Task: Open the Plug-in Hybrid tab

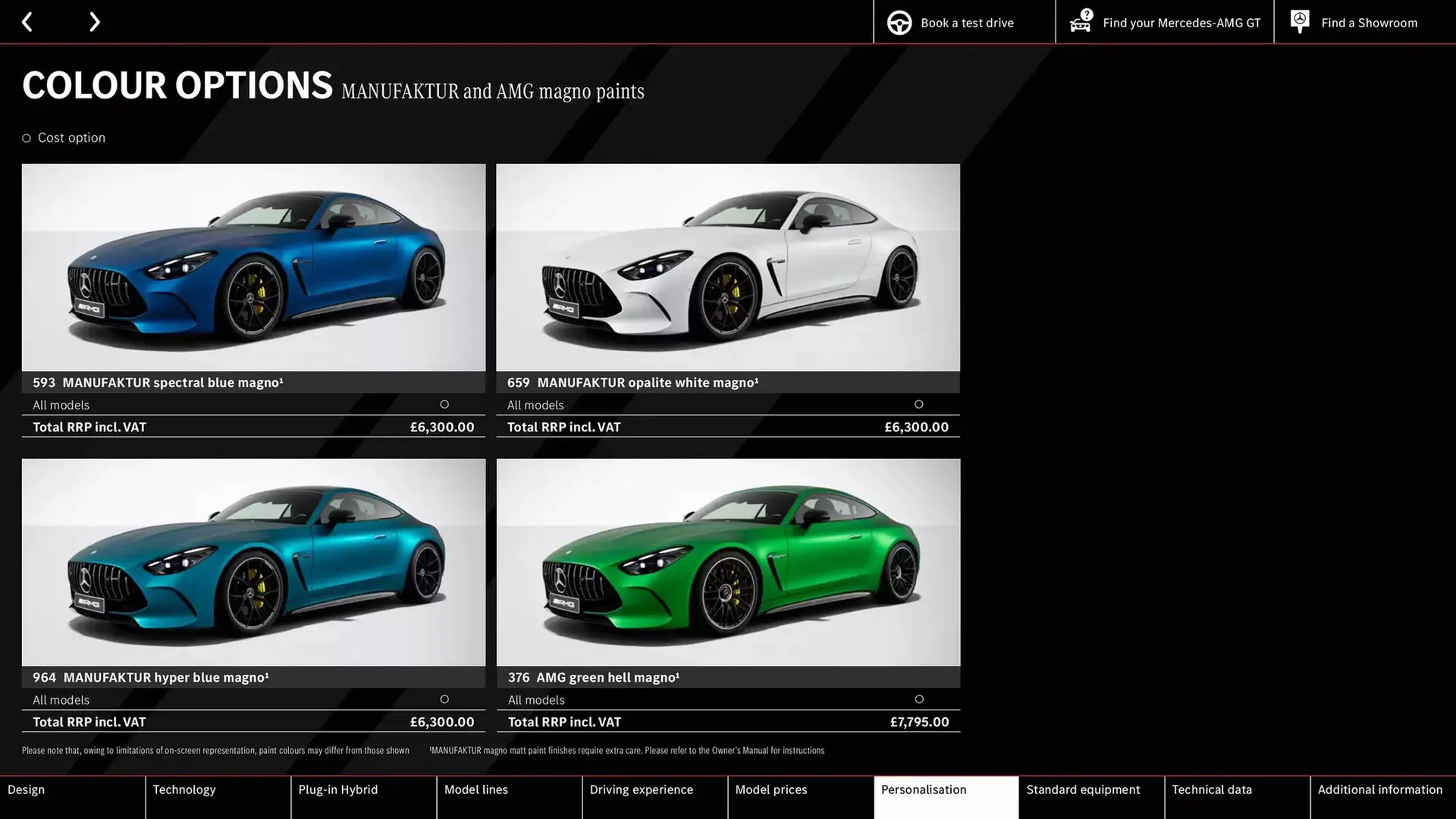Action: 363,797
